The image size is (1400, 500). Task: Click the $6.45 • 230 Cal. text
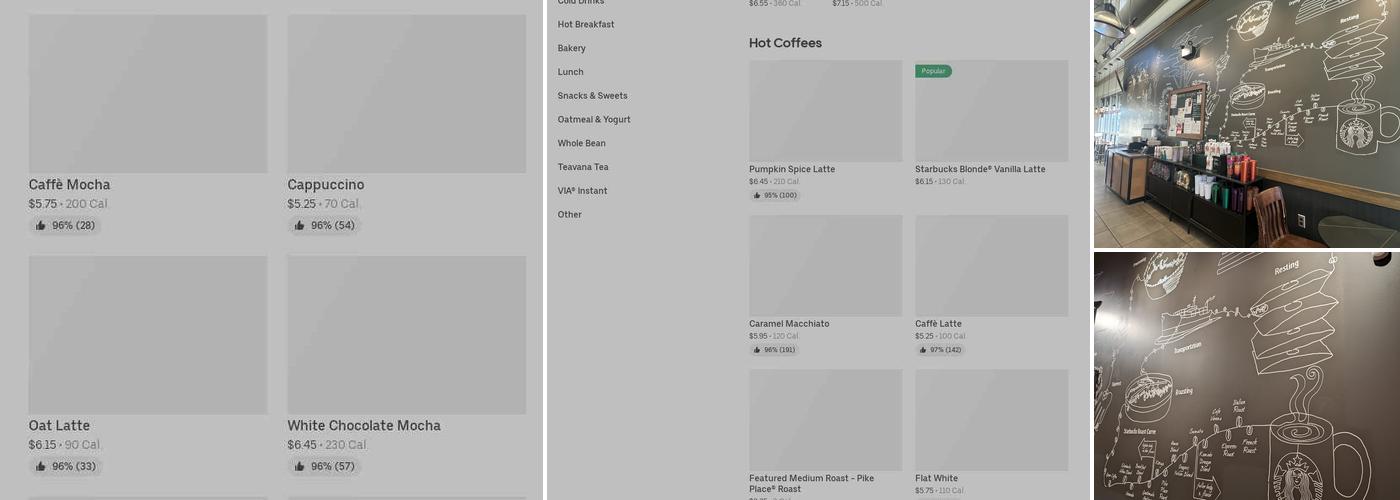[328, 445]
